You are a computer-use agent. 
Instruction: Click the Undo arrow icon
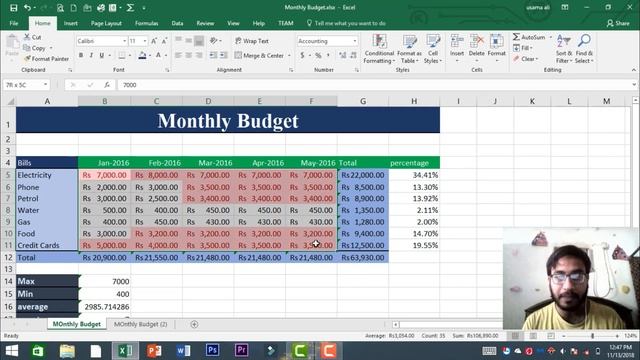click(27, 8)
